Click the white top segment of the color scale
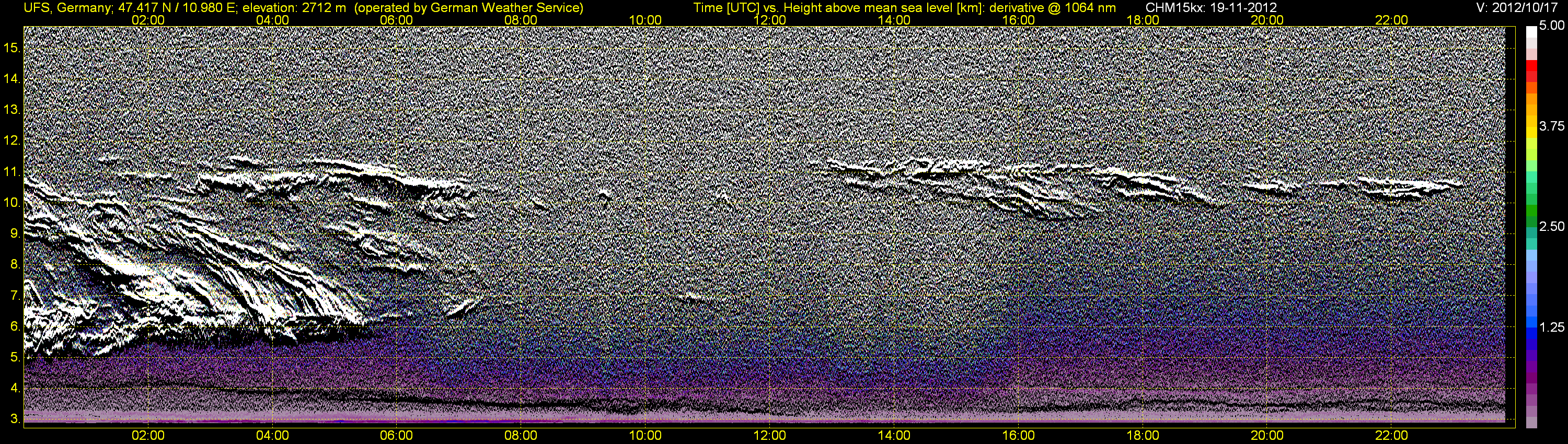This screenshot has height=444, width=1568. pos(1531,32)
